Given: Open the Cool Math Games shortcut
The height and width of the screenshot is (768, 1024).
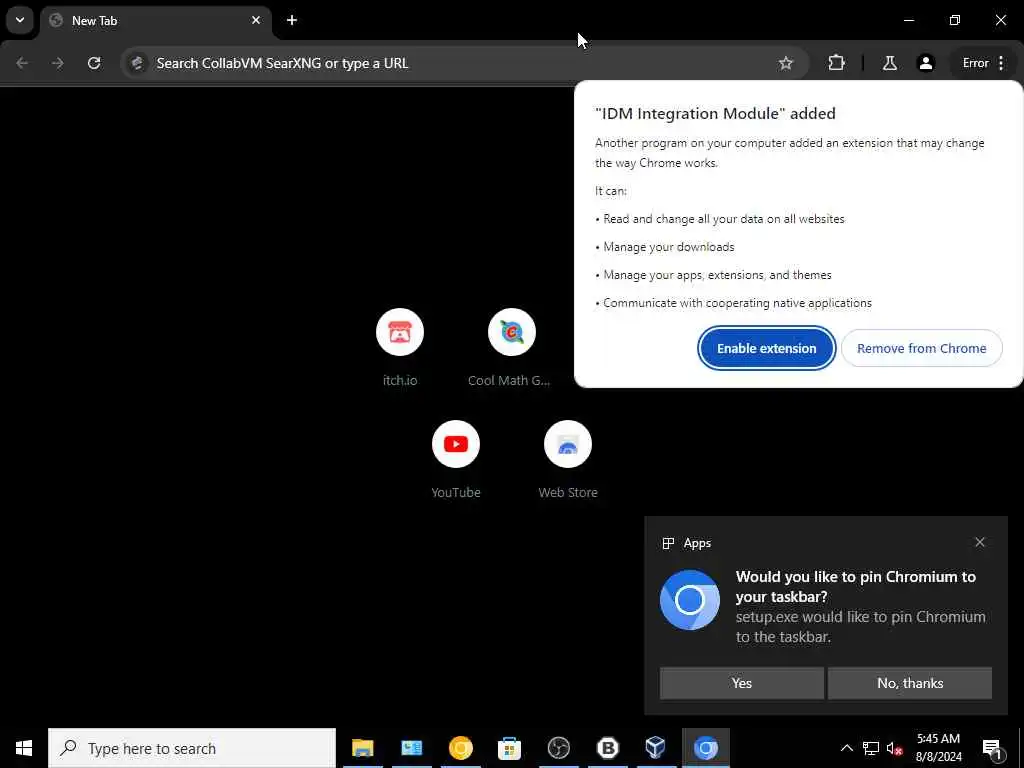Looking at the screenshot, I should [x=511, y=349].
